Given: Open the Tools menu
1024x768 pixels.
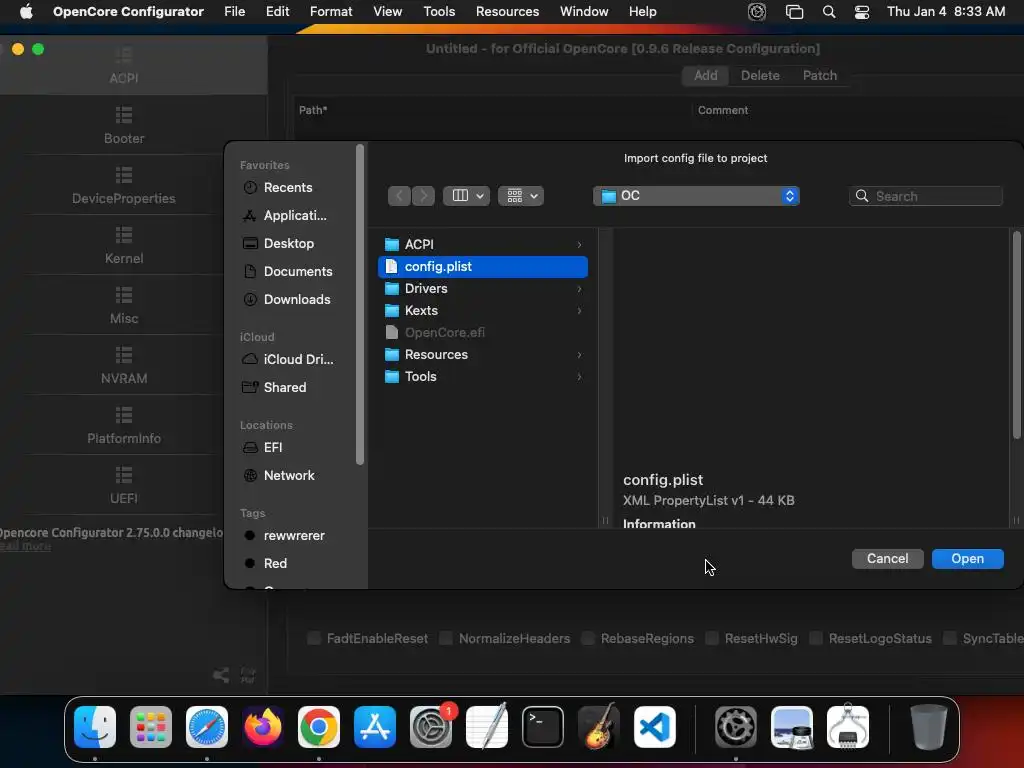Looking at the screenshot, I should click(439, 12).
